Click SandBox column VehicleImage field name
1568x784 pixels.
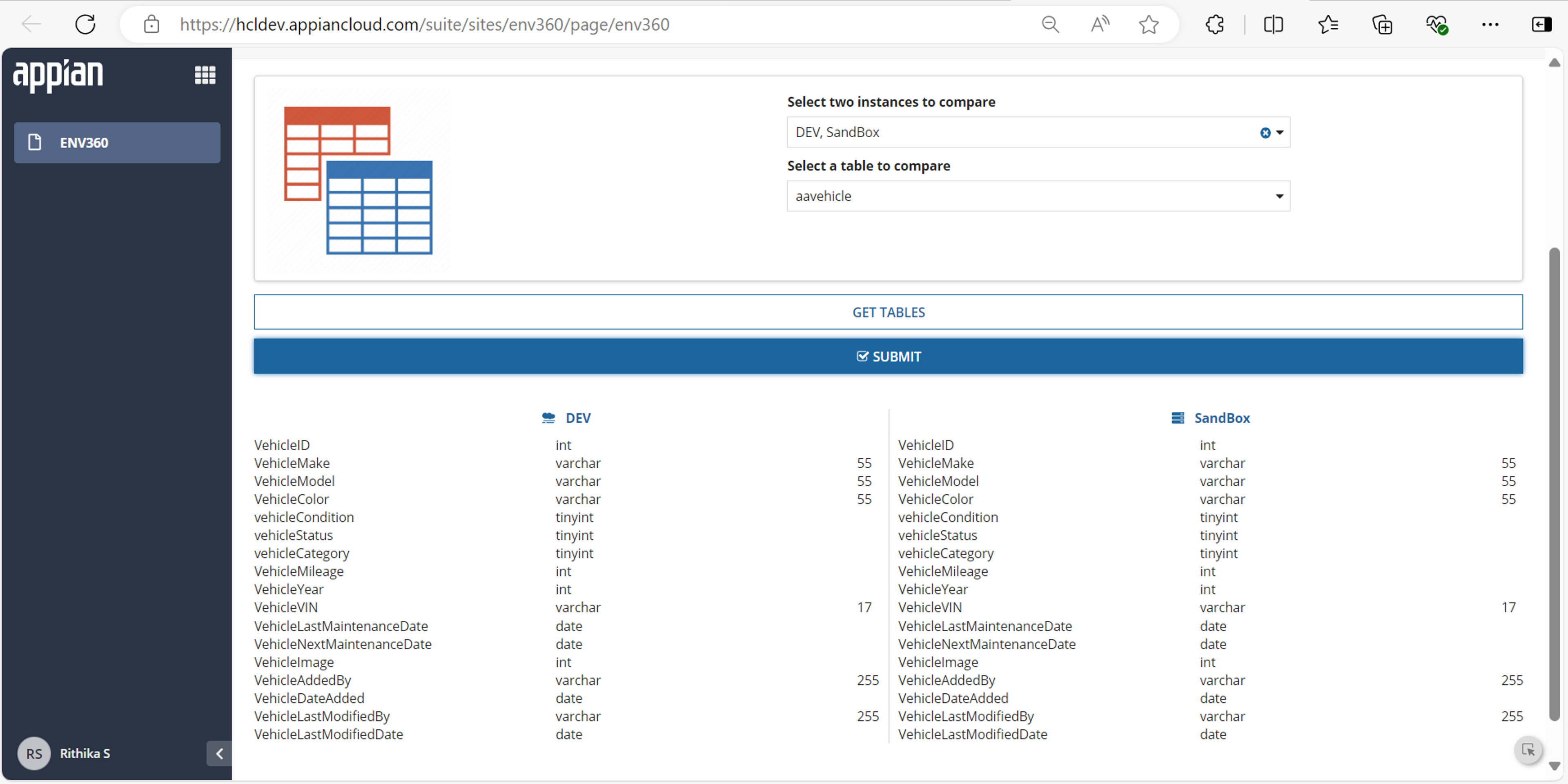(938, 663)
